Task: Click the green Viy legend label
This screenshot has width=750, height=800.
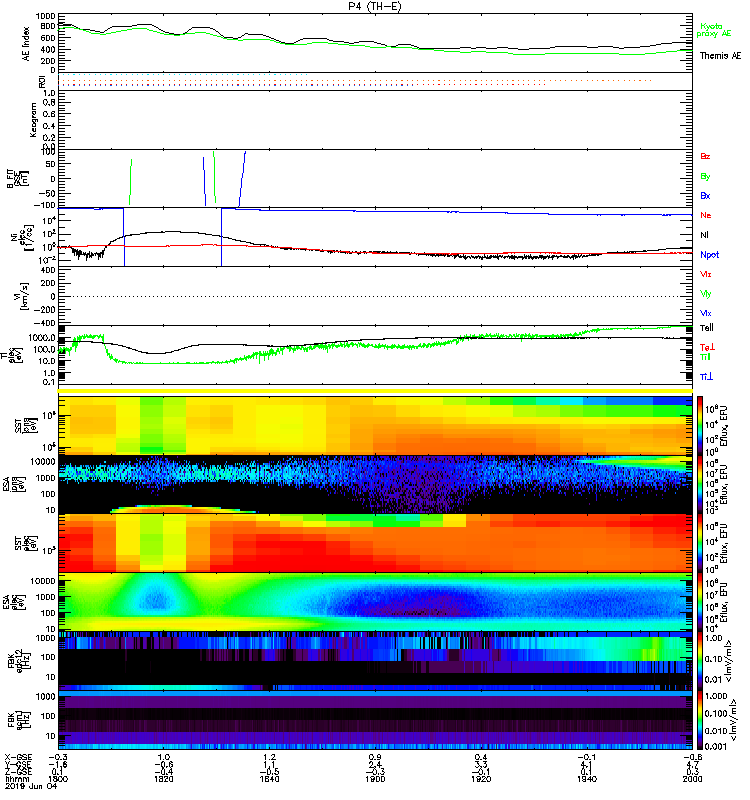Action: coord(706,294)
